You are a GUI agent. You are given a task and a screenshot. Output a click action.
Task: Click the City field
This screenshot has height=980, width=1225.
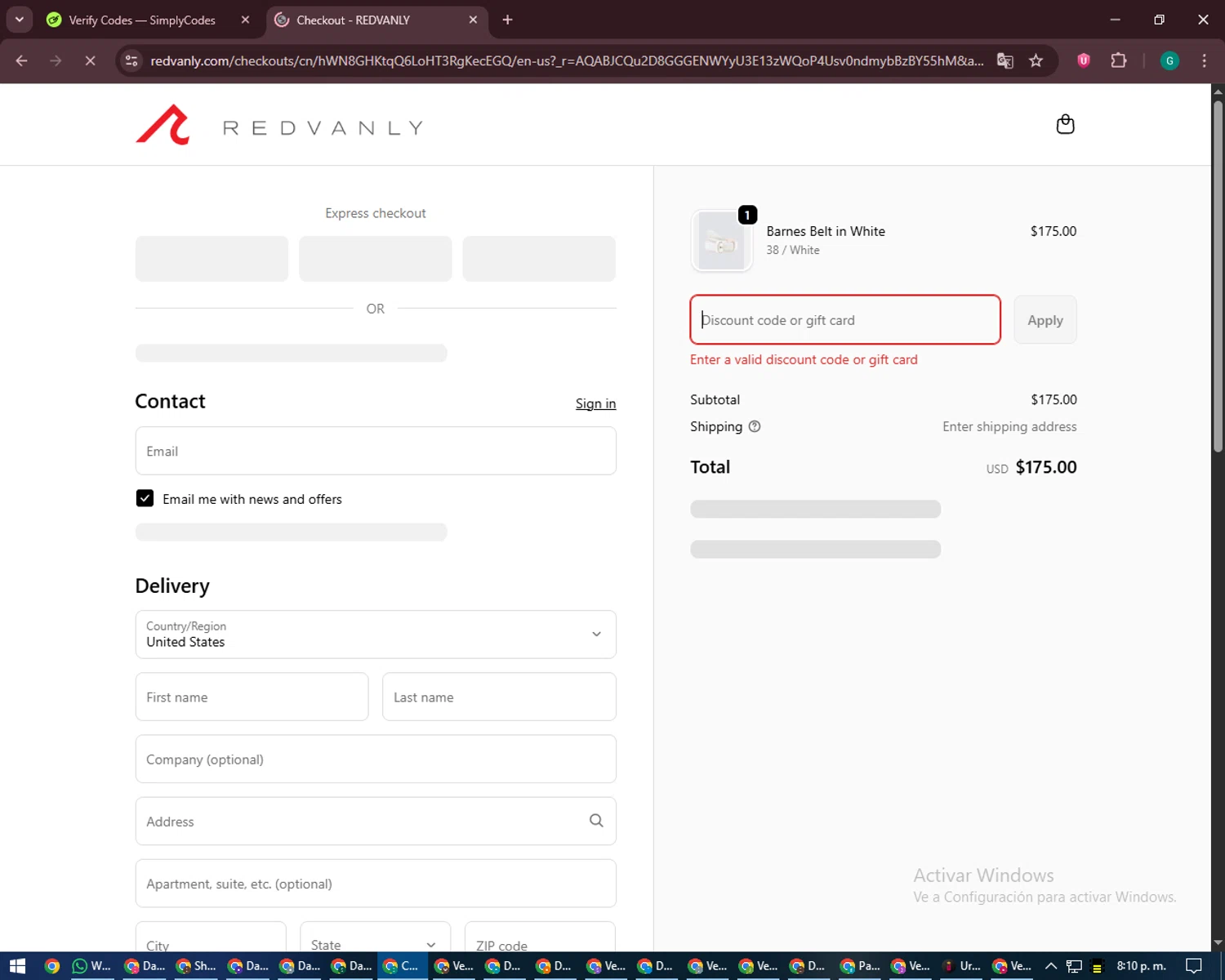click(211, 937)
